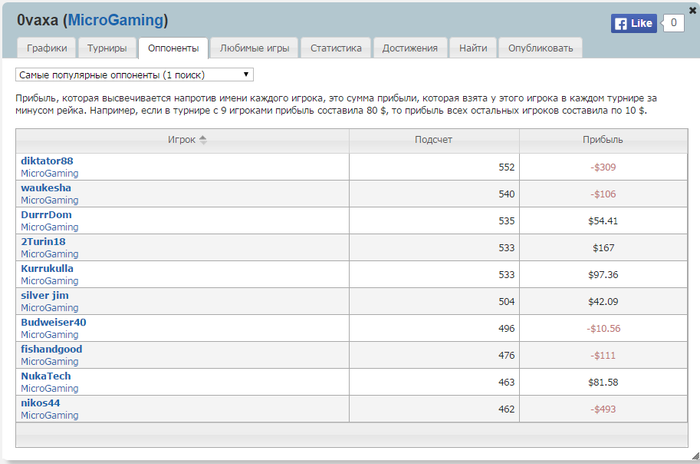Image resolution: width=700 pixels, height=464 pixels.
Task: Select the $97.36 profit value
Action: 603,275
